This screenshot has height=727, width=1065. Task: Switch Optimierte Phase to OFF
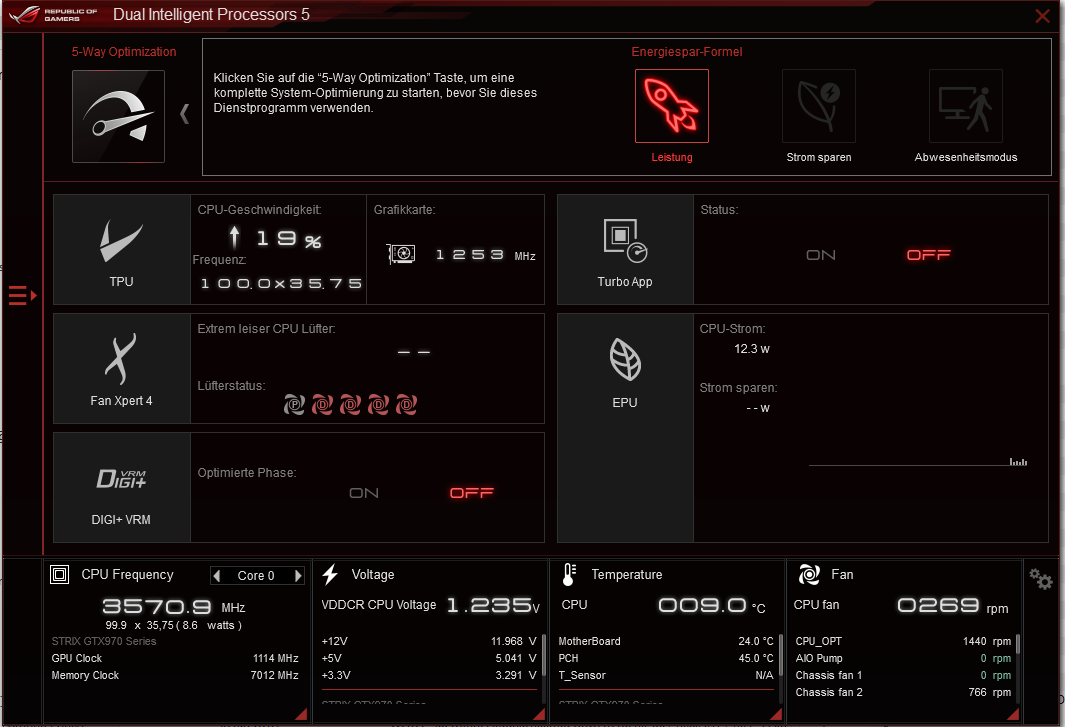point(471,493)
